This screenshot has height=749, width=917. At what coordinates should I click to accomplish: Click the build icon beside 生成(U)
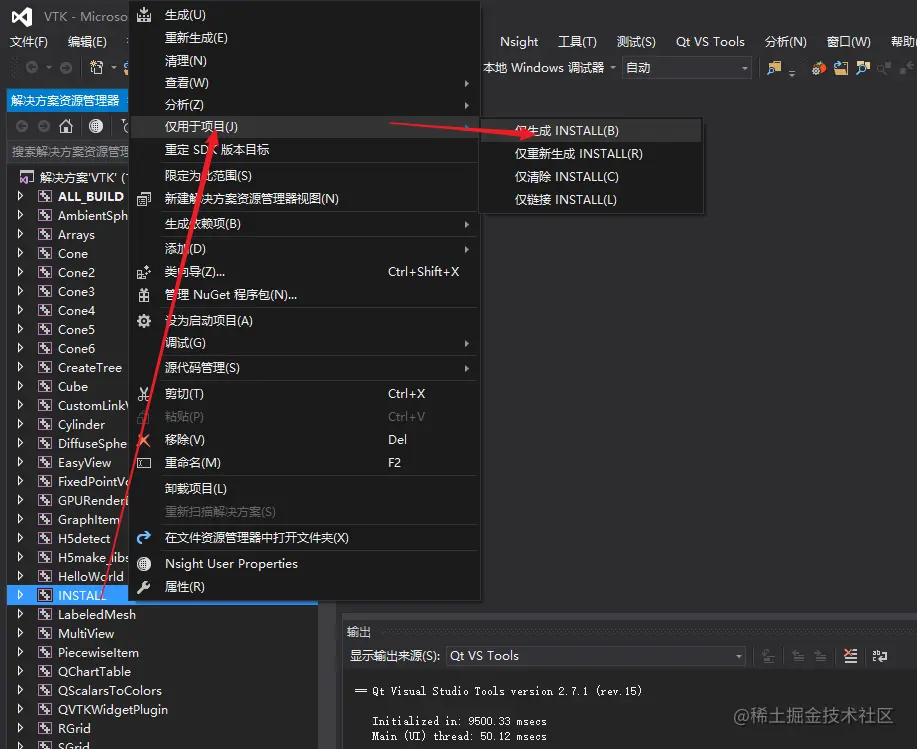144,15
